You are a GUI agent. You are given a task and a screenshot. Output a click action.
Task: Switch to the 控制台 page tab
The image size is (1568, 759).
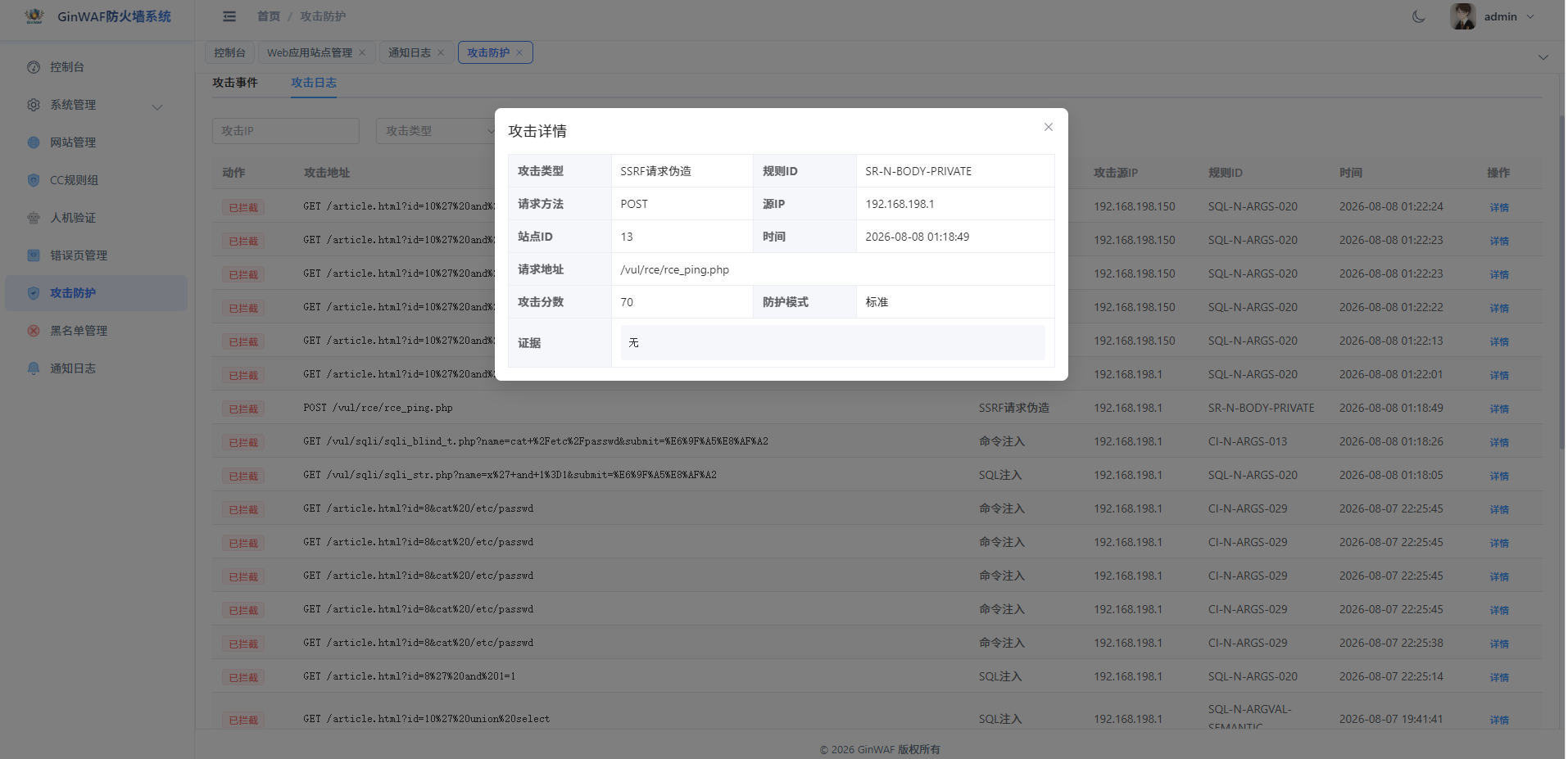tap(229, 52)
